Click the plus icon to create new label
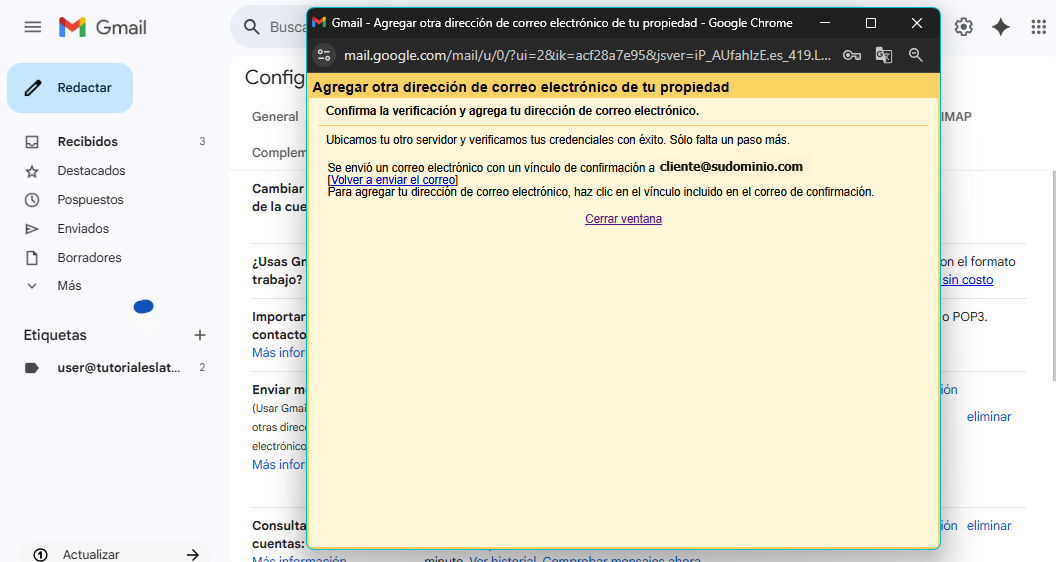 [199, 335]
